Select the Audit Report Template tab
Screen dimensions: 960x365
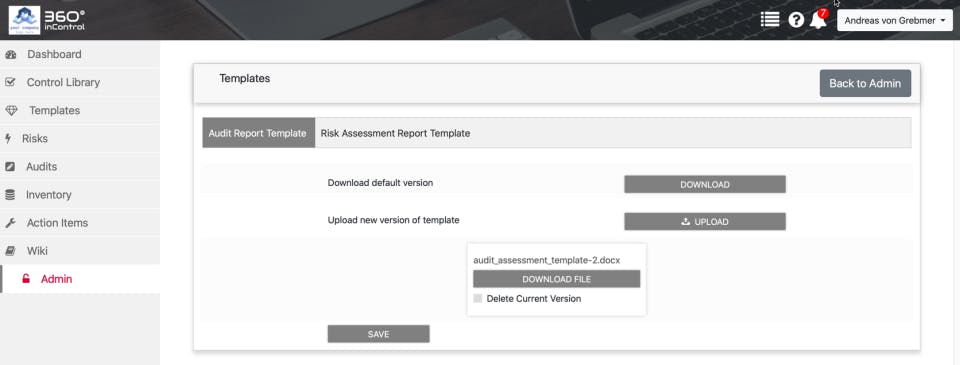coord(258,133)
